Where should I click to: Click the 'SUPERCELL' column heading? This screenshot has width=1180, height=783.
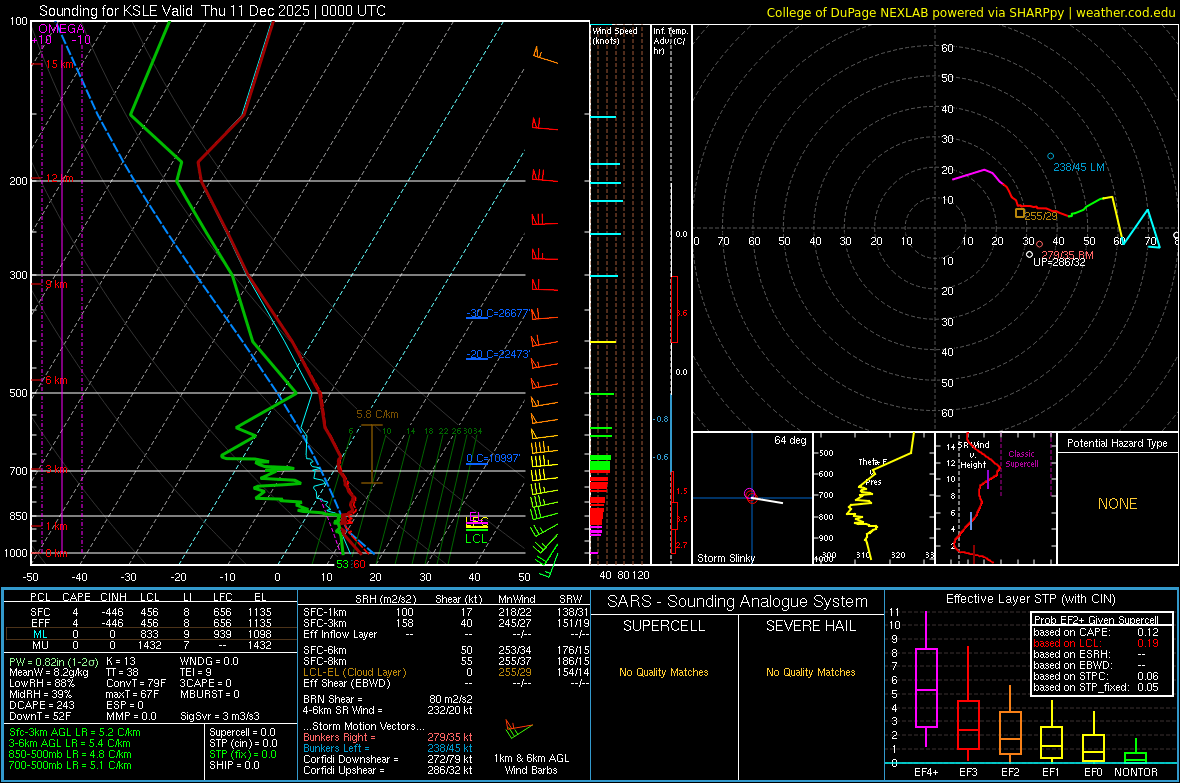[x=664, y=626]
